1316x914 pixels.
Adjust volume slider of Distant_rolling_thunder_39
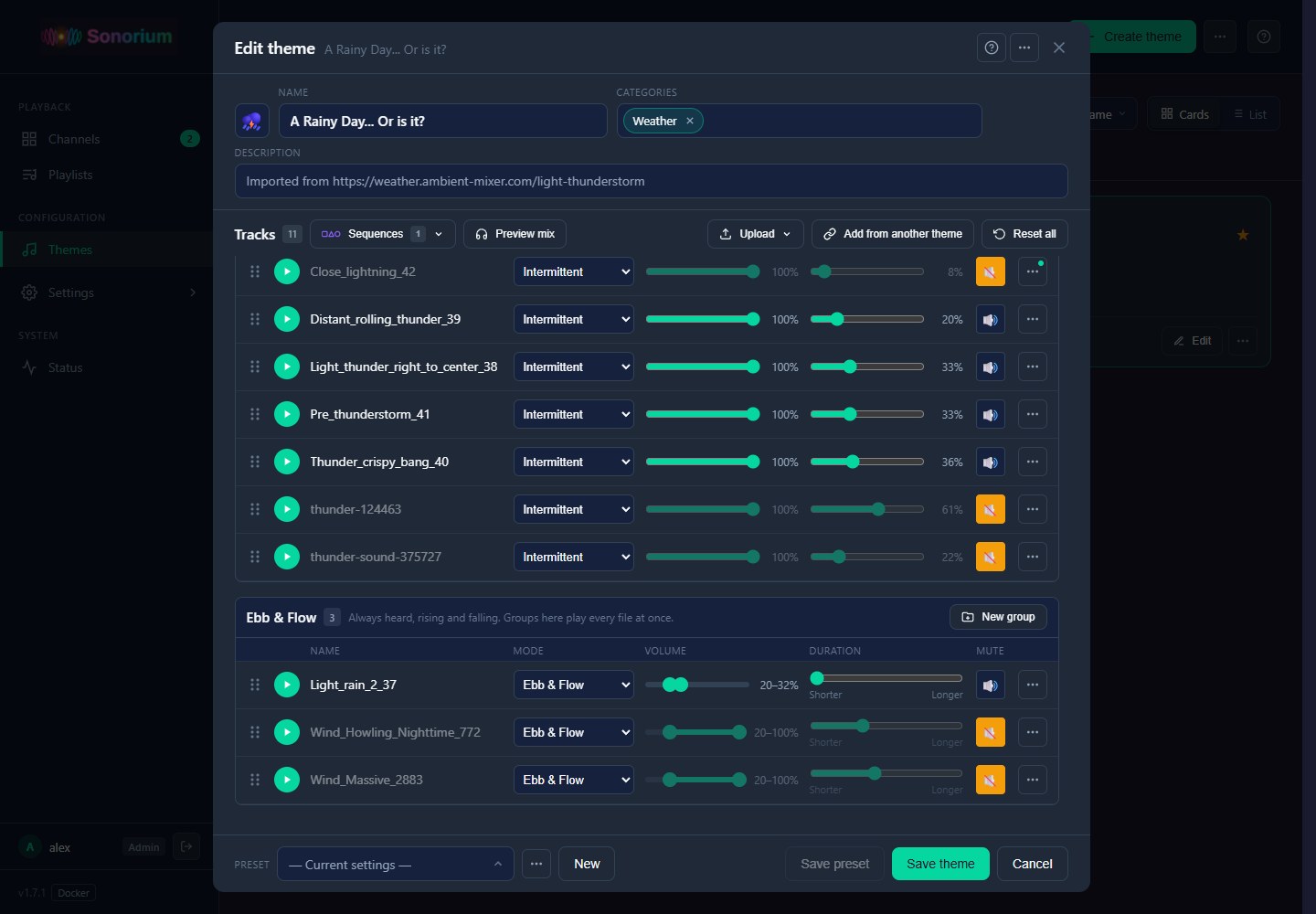click(702, 319)
